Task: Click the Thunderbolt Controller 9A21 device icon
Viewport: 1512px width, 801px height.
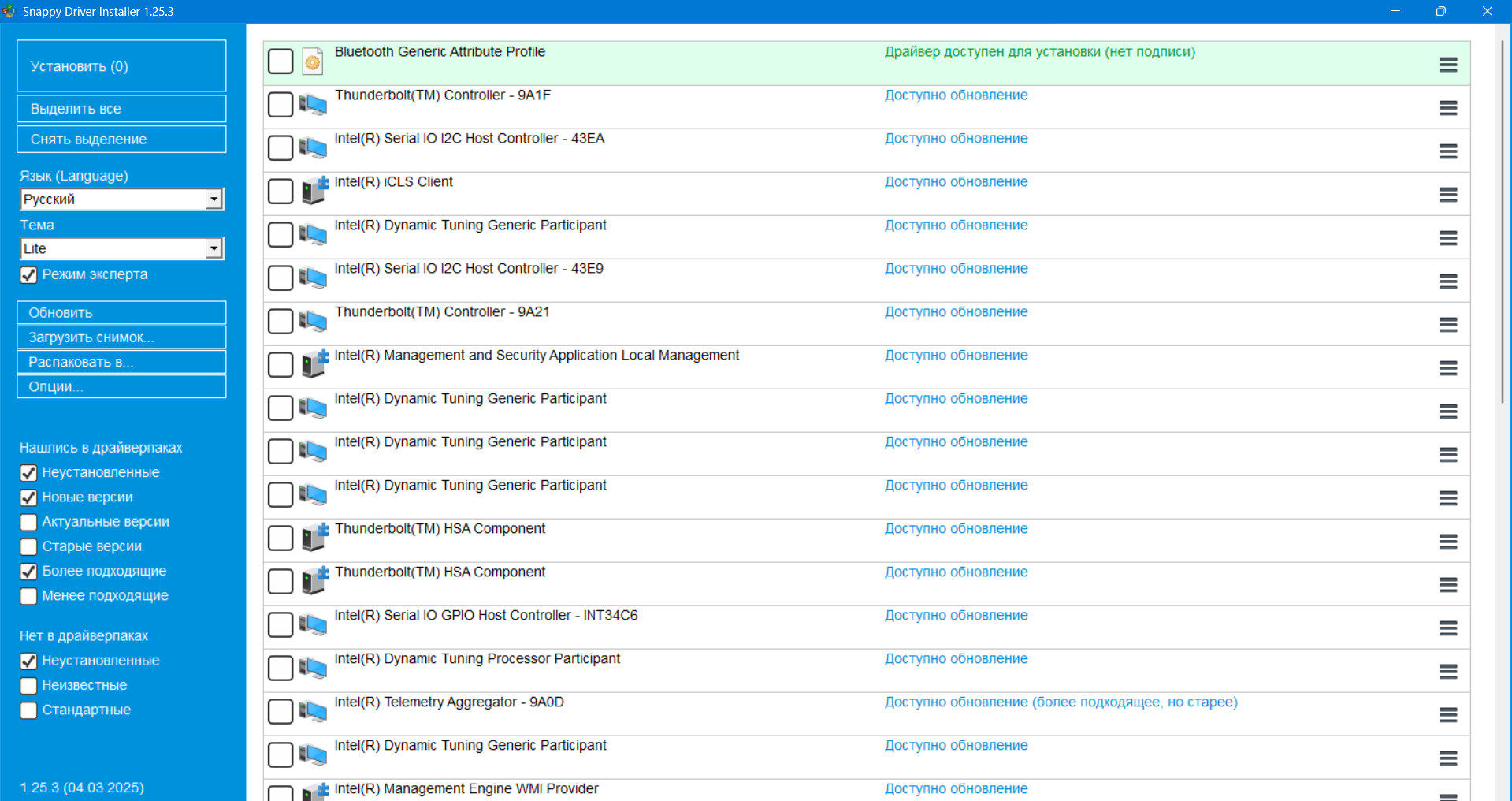Action: click(314, 322)
